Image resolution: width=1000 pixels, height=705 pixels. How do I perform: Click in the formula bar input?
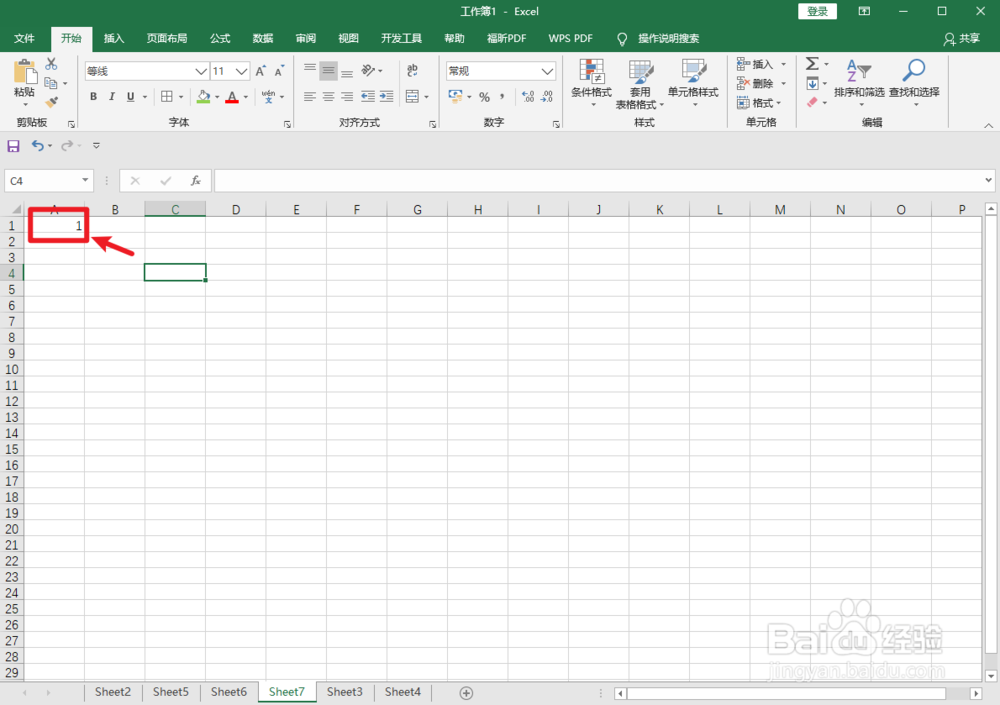click(599, 181)
